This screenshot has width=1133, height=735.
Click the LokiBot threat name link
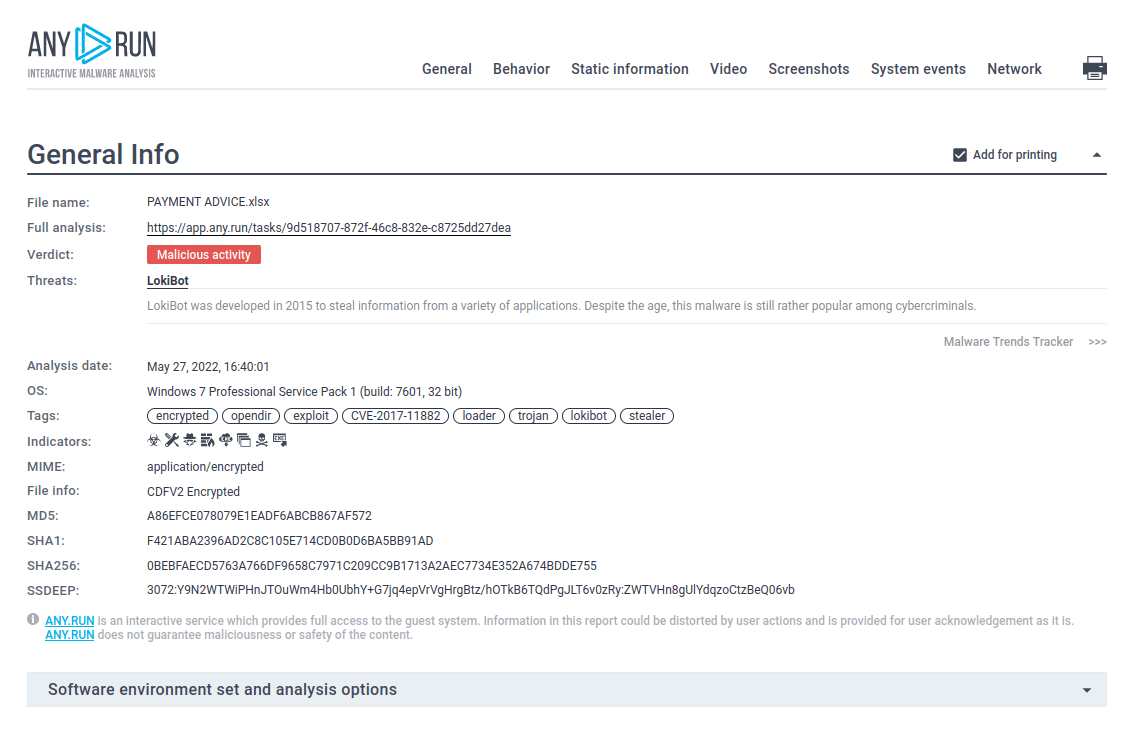pos(167,281)
